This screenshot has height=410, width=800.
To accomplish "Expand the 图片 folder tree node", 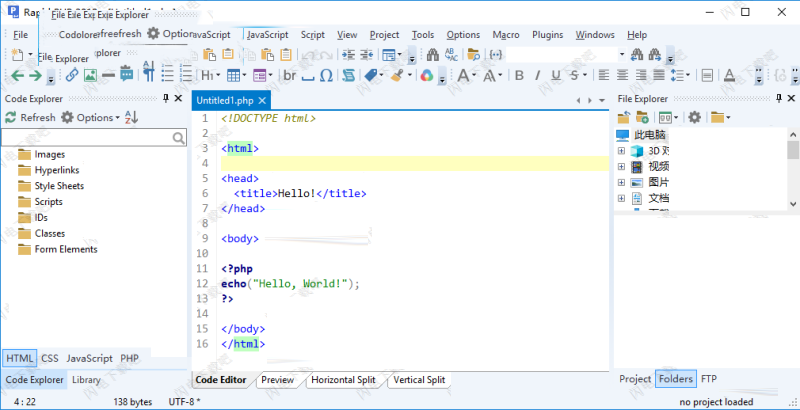I will click(x=621, y=183).
